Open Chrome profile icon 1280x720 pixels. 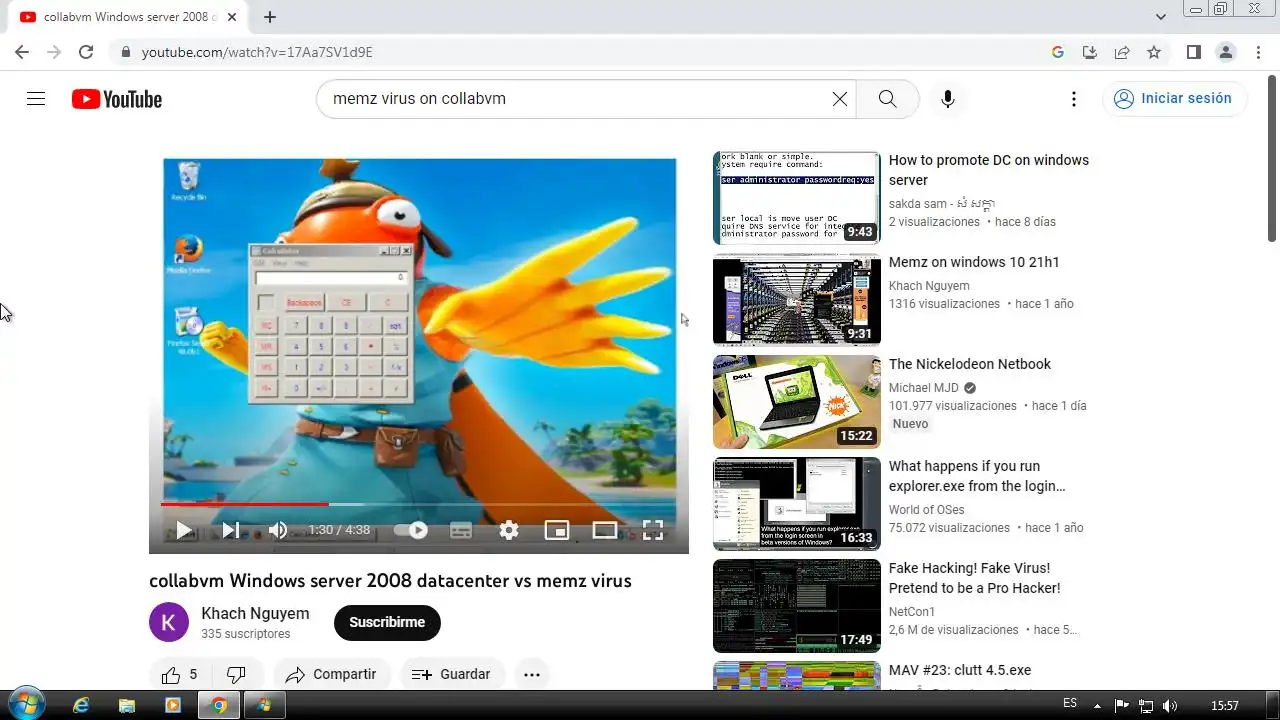1225,52
